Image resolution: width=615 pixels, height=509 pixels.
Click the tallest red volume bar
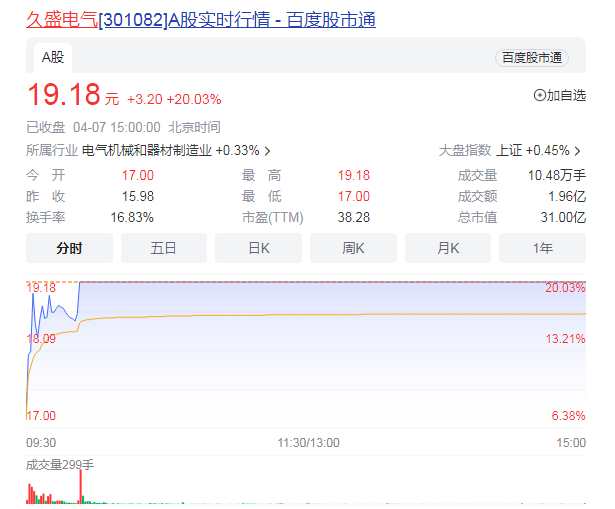click(x=79, y=488)
